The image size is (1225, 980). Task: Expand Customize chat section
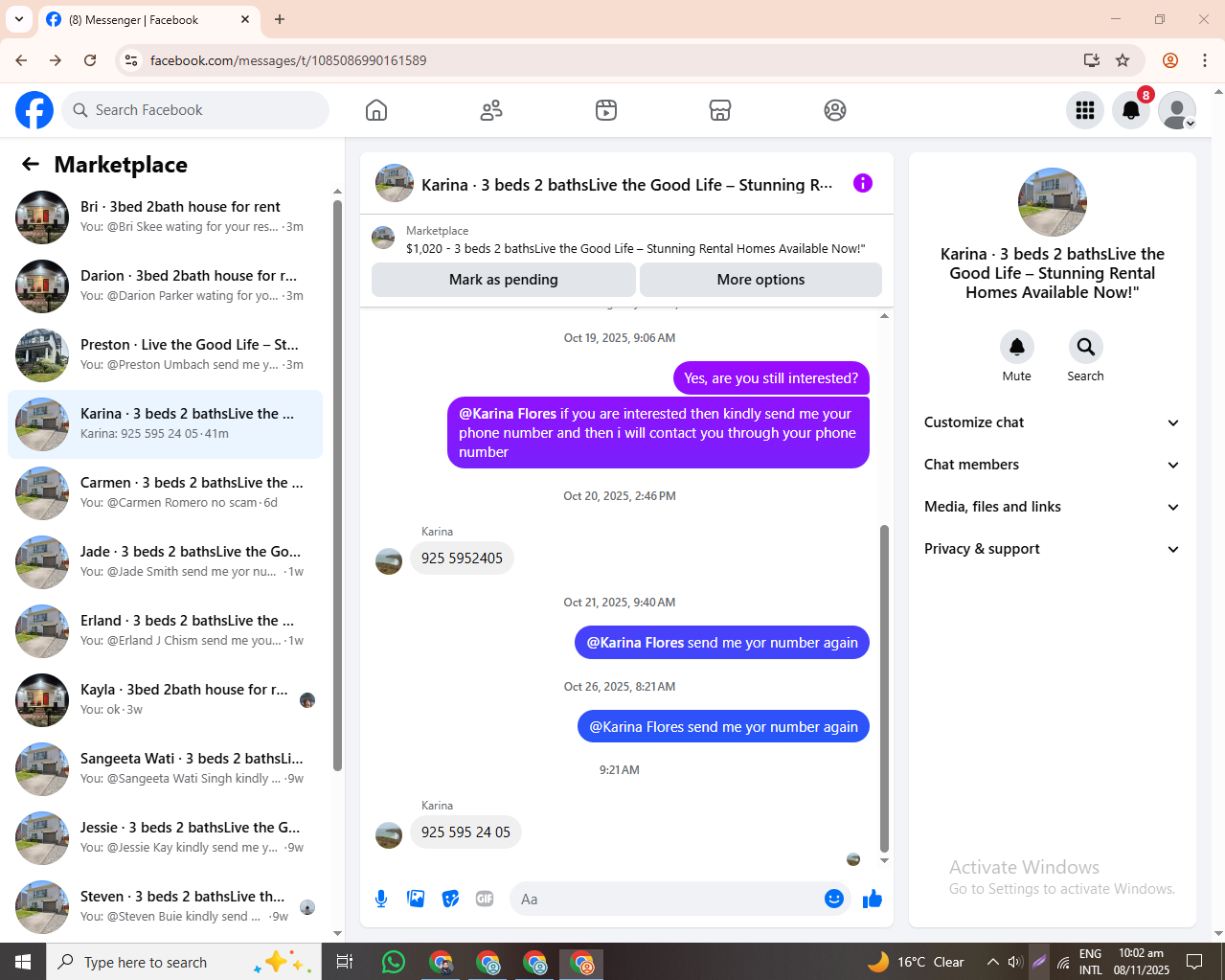click(x=1052, y=422)
